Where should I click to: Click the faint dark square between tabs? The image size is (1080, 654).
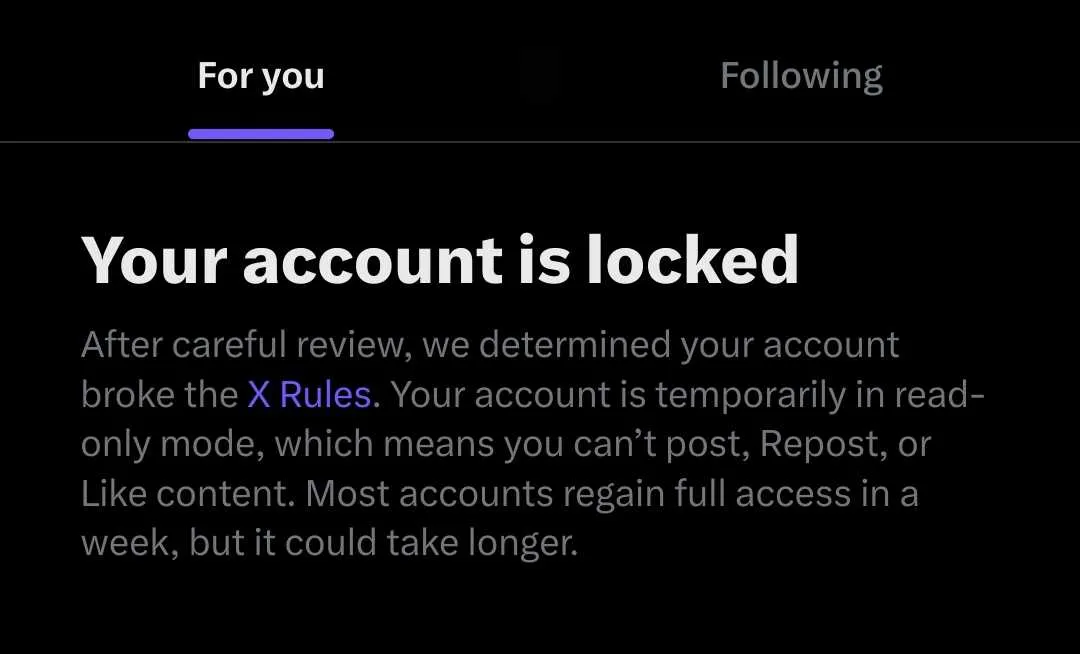[541, 77]
